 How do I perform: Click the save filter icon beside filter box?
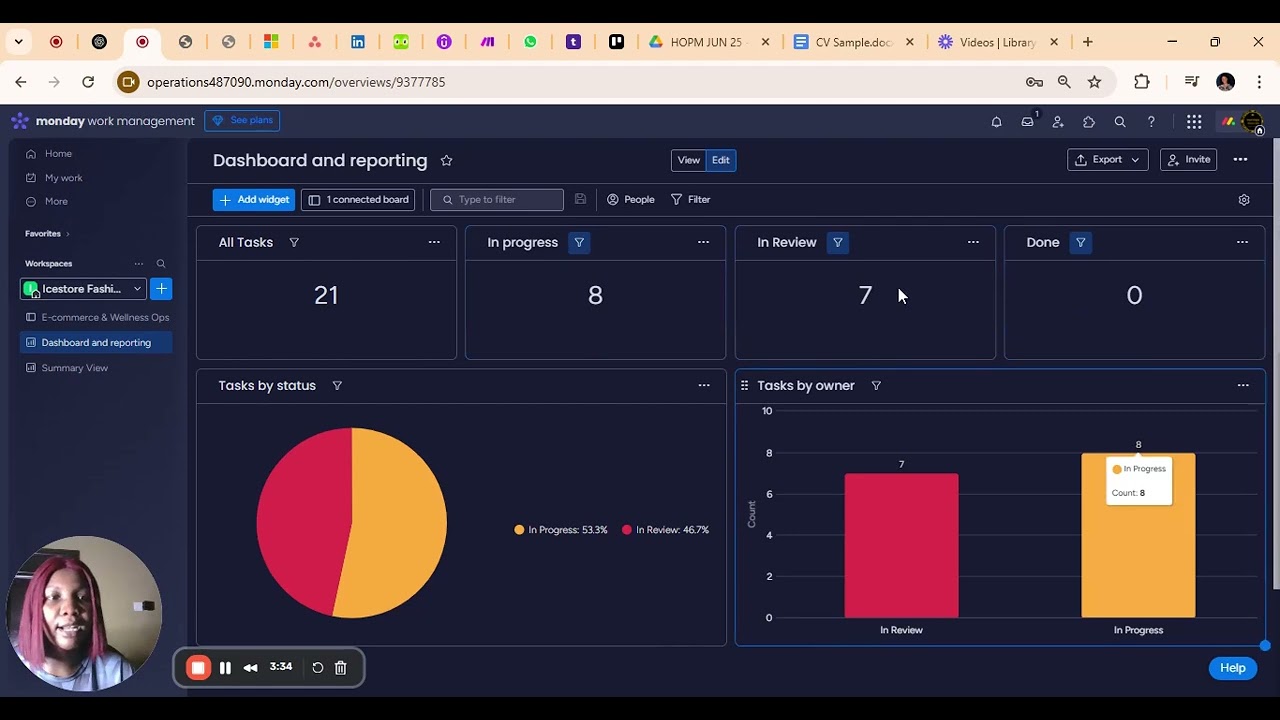click(x=580, y=199)
